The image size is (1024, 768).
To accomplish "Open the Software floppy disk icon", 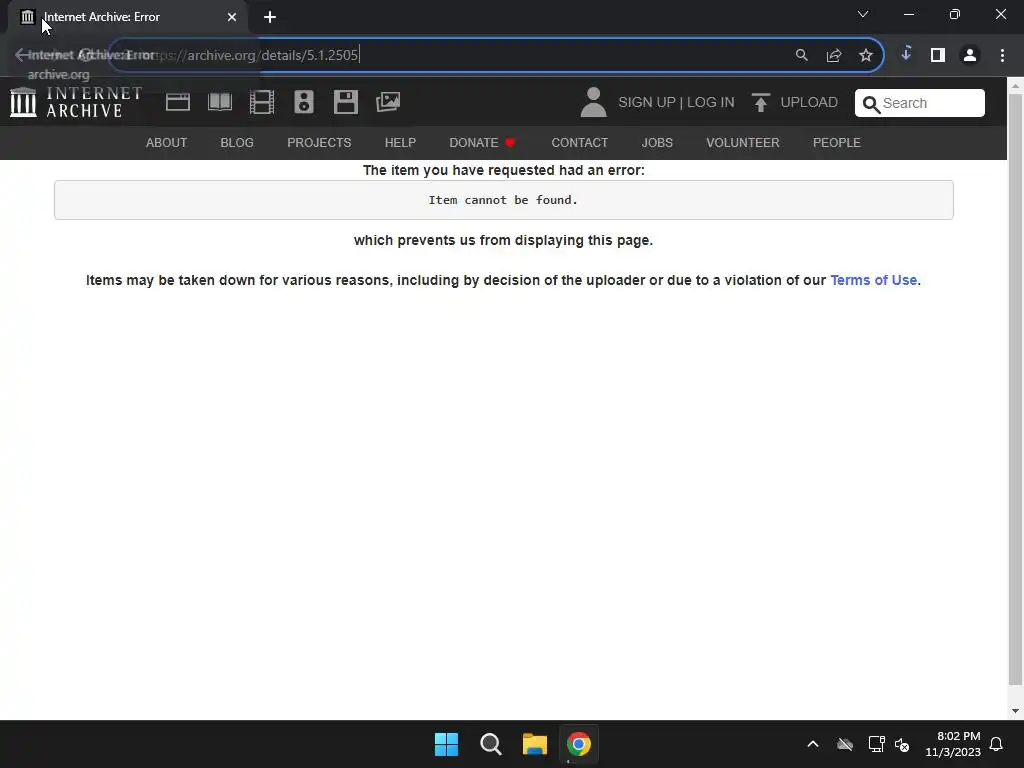I will pyautogui.click(x=345, y=103).
